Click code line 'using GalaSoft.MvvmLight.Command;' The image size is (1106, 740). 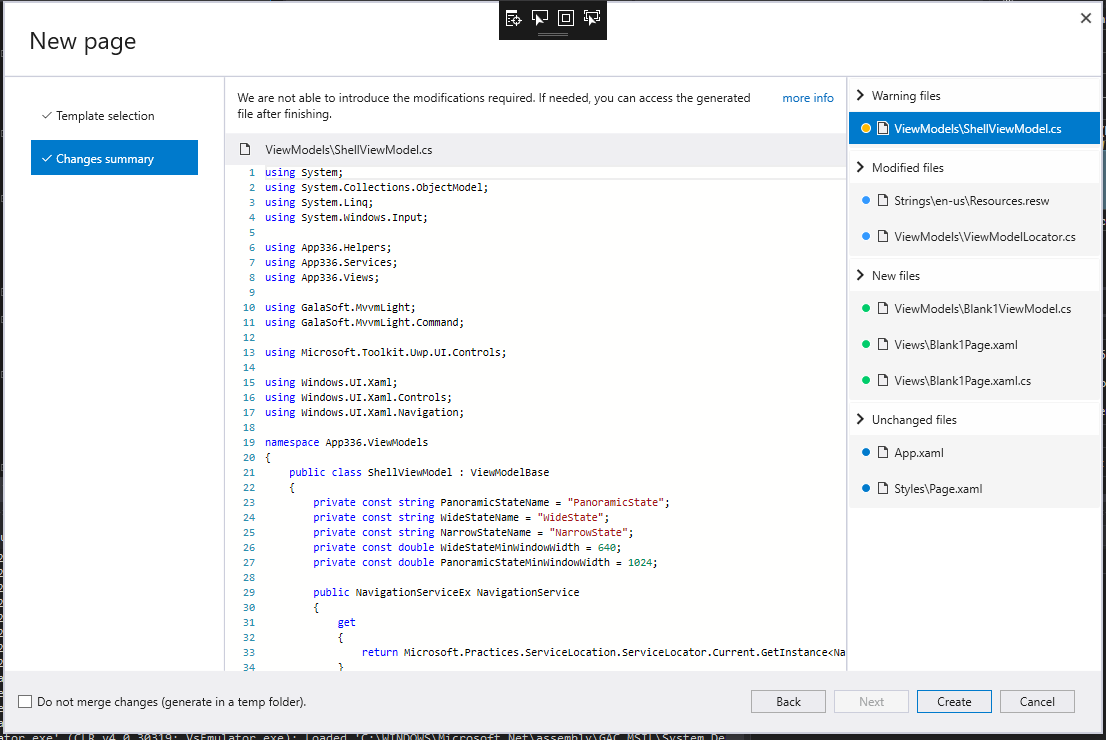click(365, 322)
